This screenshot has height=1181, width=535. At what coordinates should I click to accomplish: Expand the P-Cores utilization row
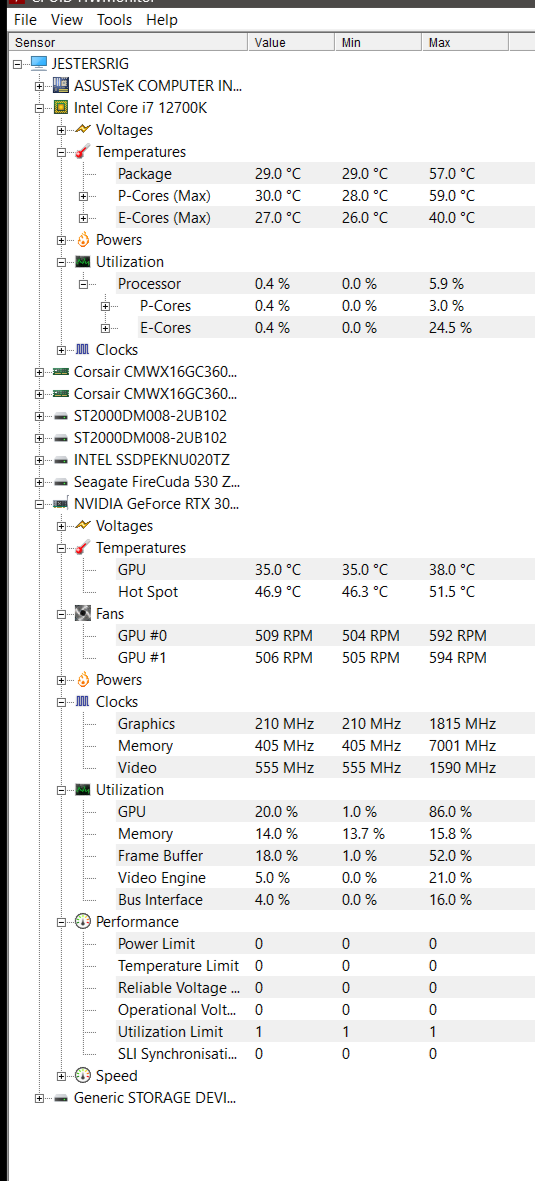click(x=105, y=307)
